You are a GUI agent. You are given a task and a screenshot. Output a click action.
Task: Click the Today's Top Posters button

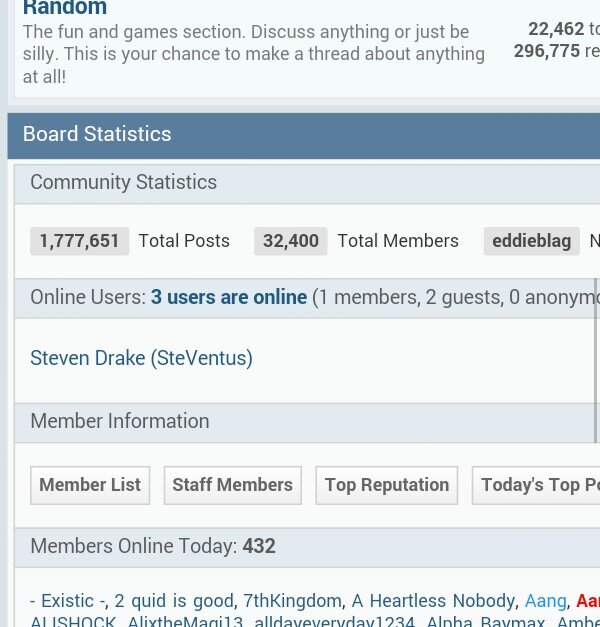538,485
